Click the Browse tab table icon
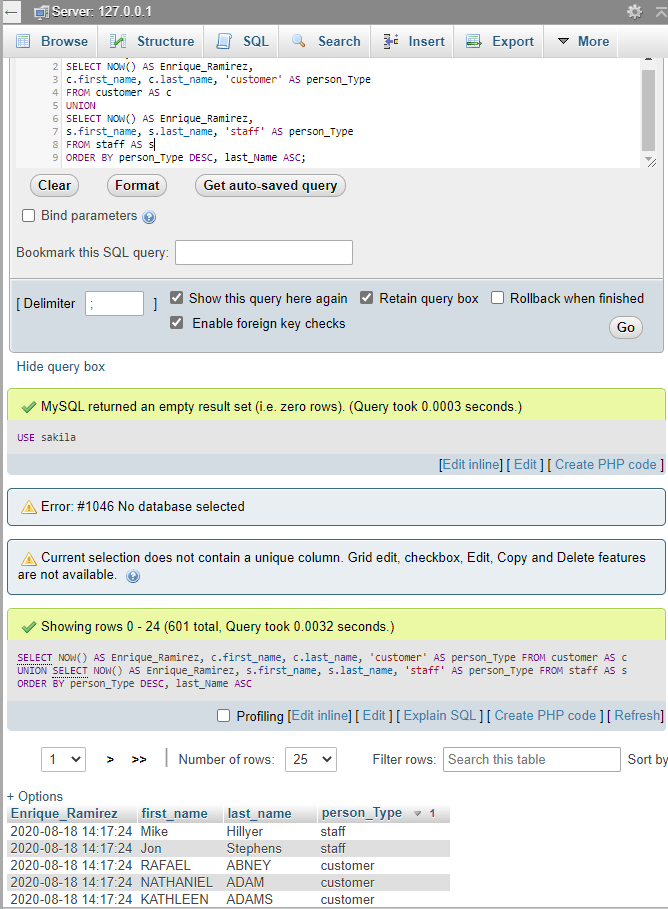The image size is (668, 909). click(x=23, y=41)
